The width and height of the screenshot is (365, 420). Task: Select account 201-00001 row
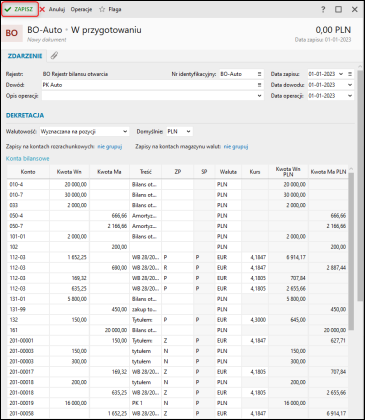tap(177, 341)
